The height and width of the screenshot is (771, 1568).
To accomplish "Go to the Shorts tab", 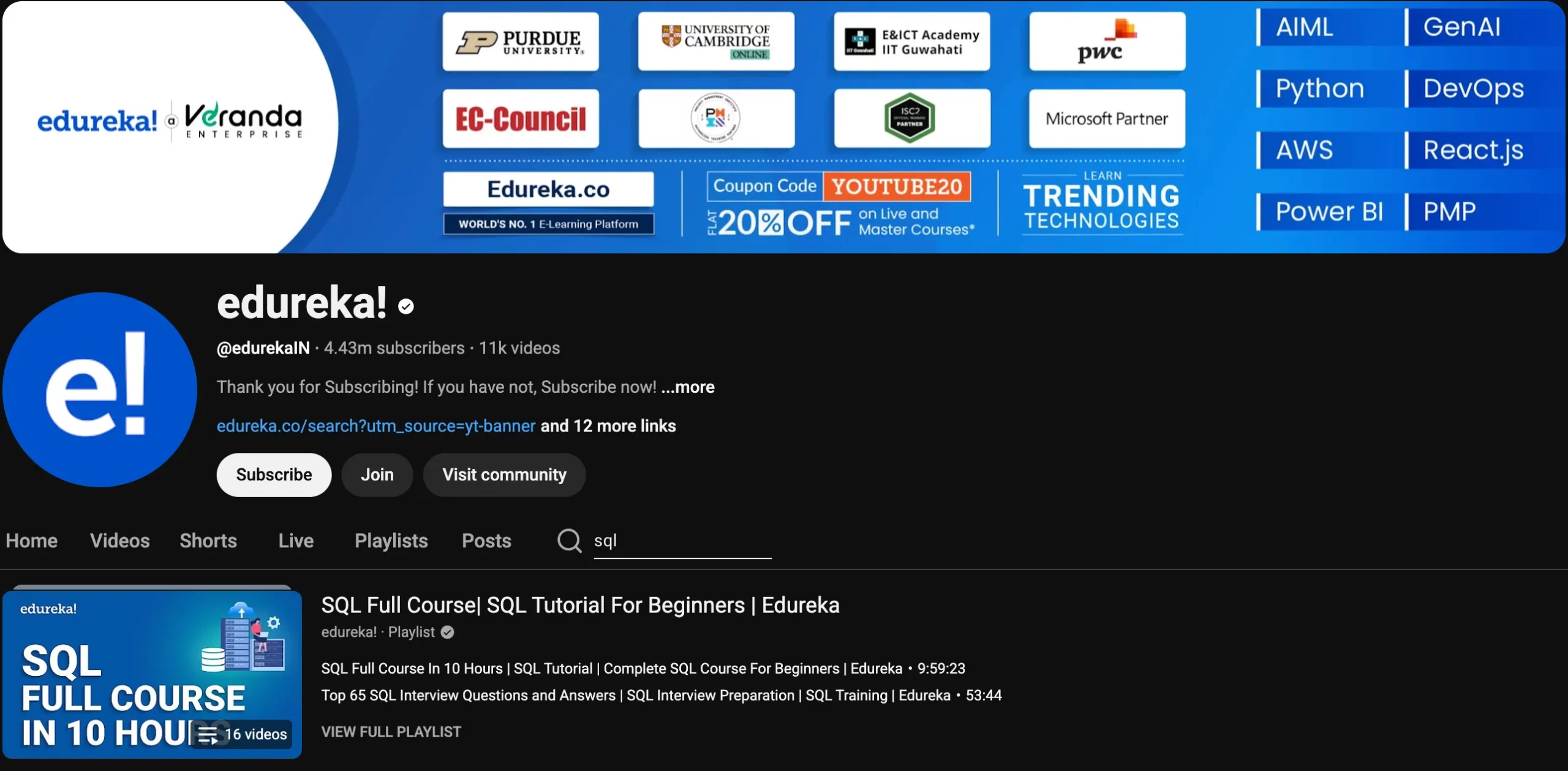I will click(208, 541).
